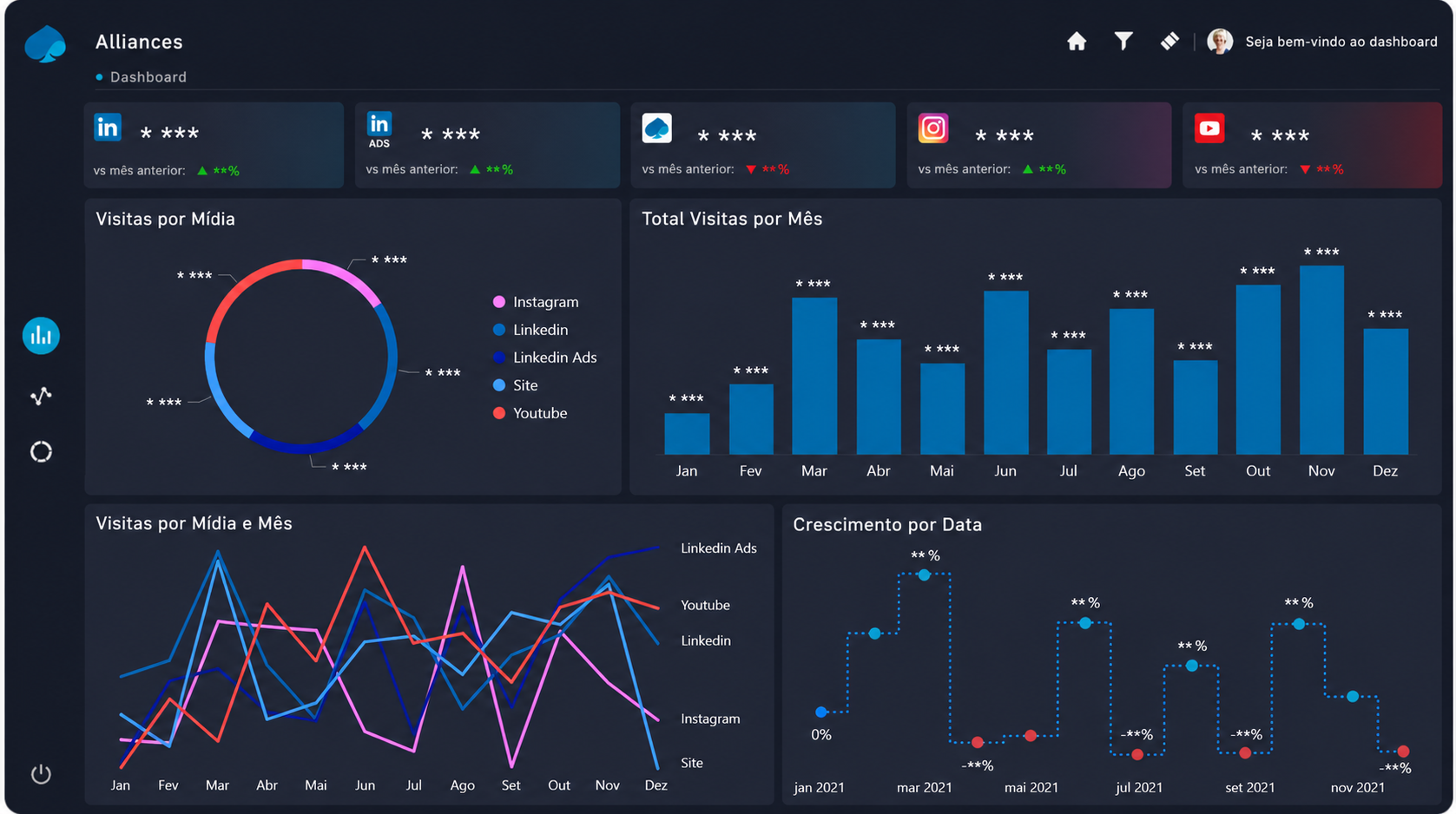Click the Nov bar in monthly chart
The image size is (1456, 814).
click(1321, 360)
